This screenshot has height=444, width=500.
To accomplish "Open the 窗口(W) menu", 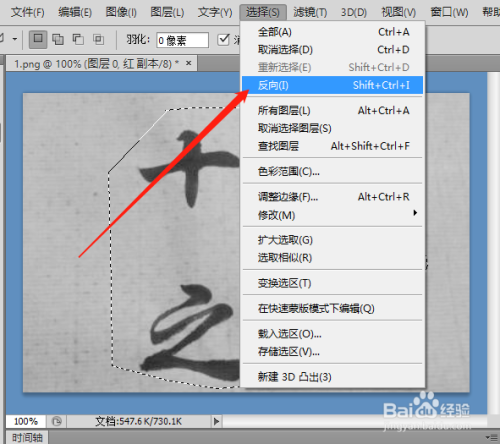I will point(449,13).
